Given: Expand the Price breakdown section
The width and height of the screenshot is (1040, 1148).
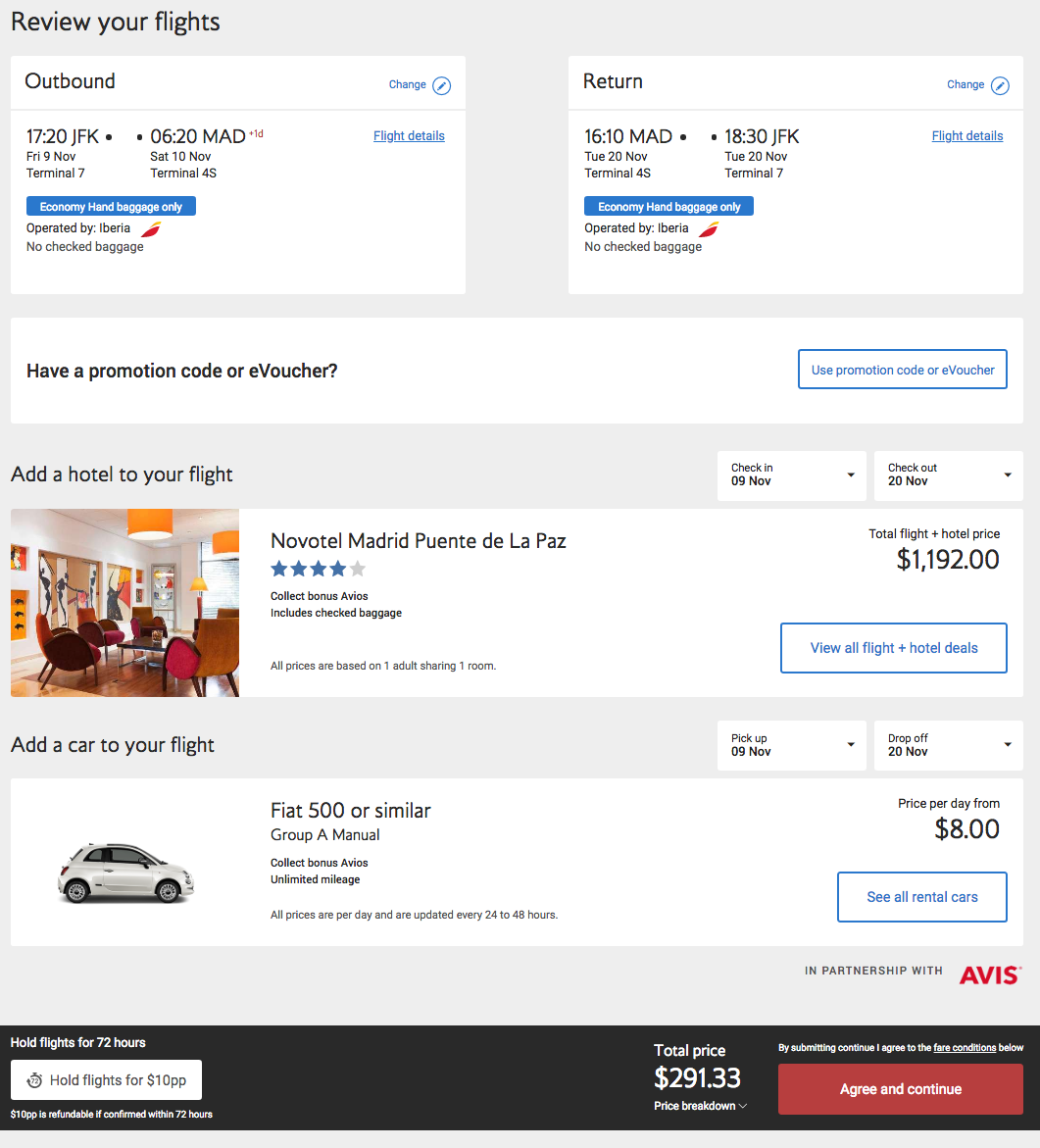Looking at the screenshot, I should [x=700, y=1106].
